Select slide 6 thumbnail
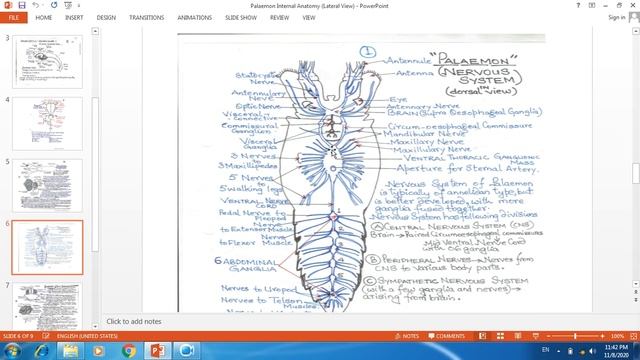 [x=47, y=247]
